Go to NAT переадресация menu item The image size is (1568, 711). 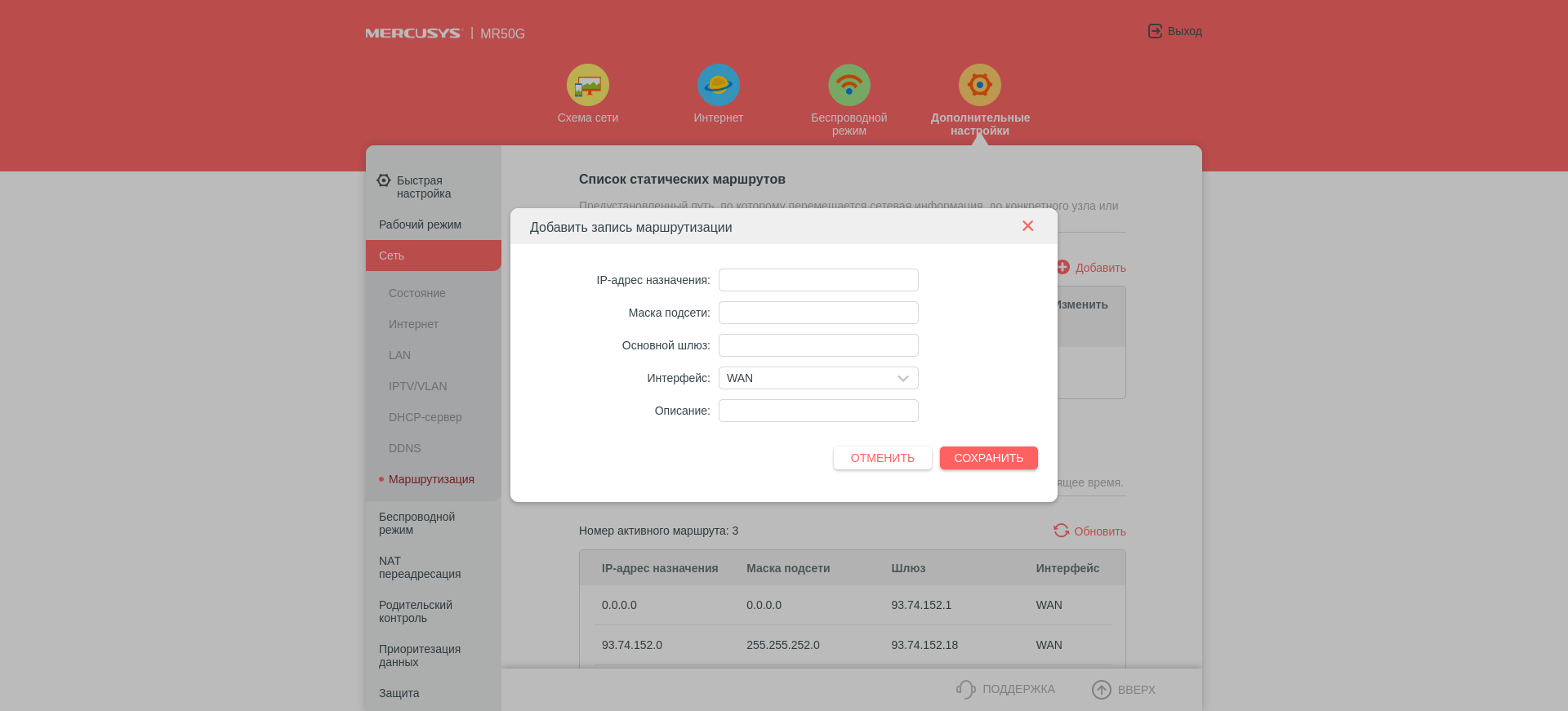pyautogui.click(x=419, y=567)
